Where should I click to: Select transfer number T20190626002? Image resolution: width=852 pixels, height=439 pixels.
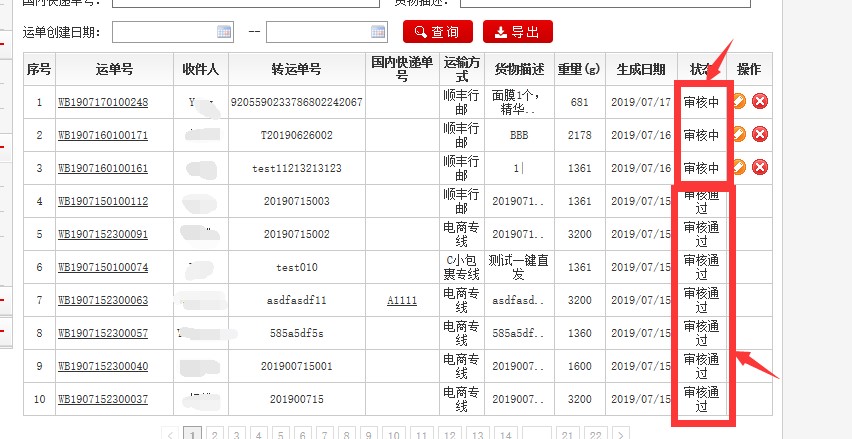[x=297, y=135]
